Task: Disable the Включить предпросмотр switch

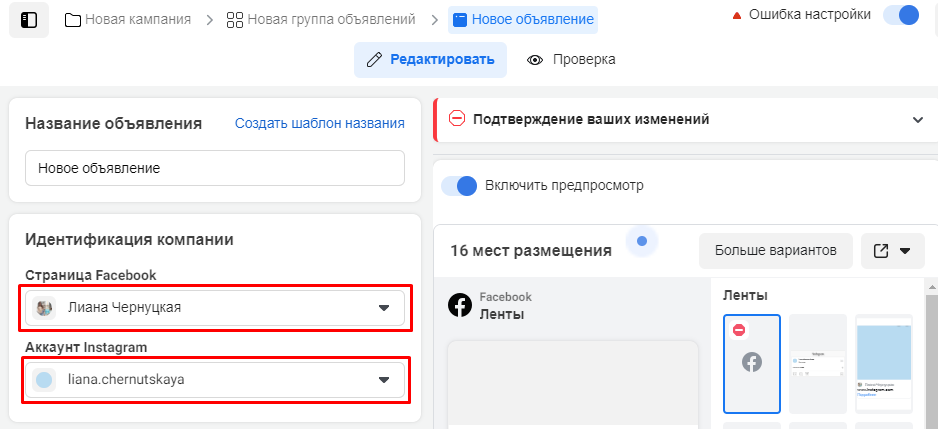Action: point(459,186)
